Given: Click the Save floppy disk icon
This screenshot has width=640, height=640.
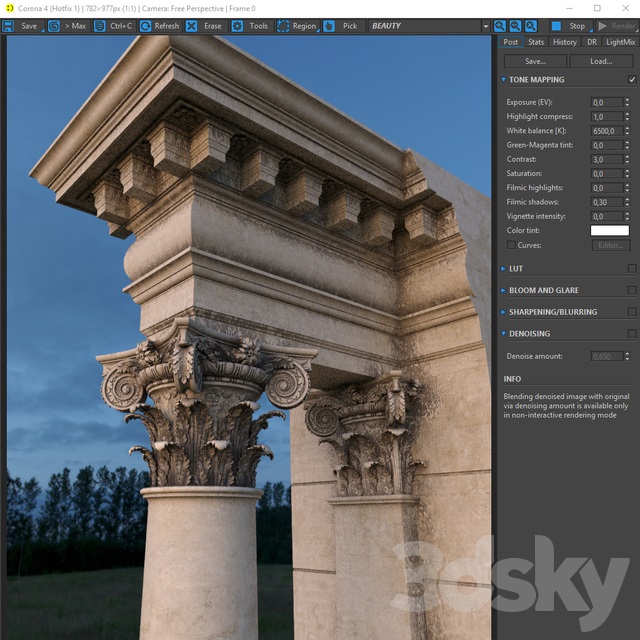Looking at the screenshot, I should 8,26.
